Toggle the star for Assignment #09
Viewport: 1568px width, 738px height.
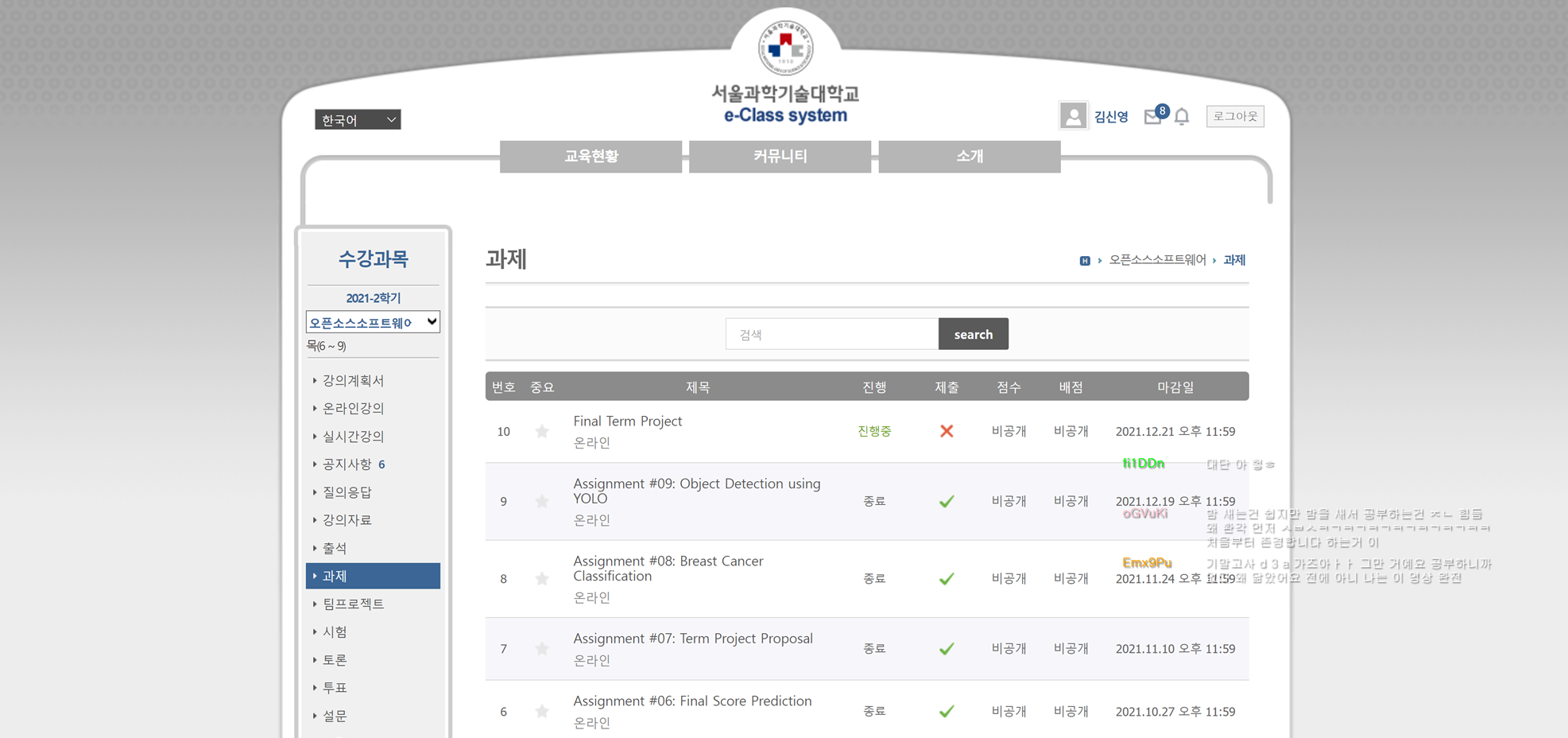pyautogui.click(x=542, y=501)
